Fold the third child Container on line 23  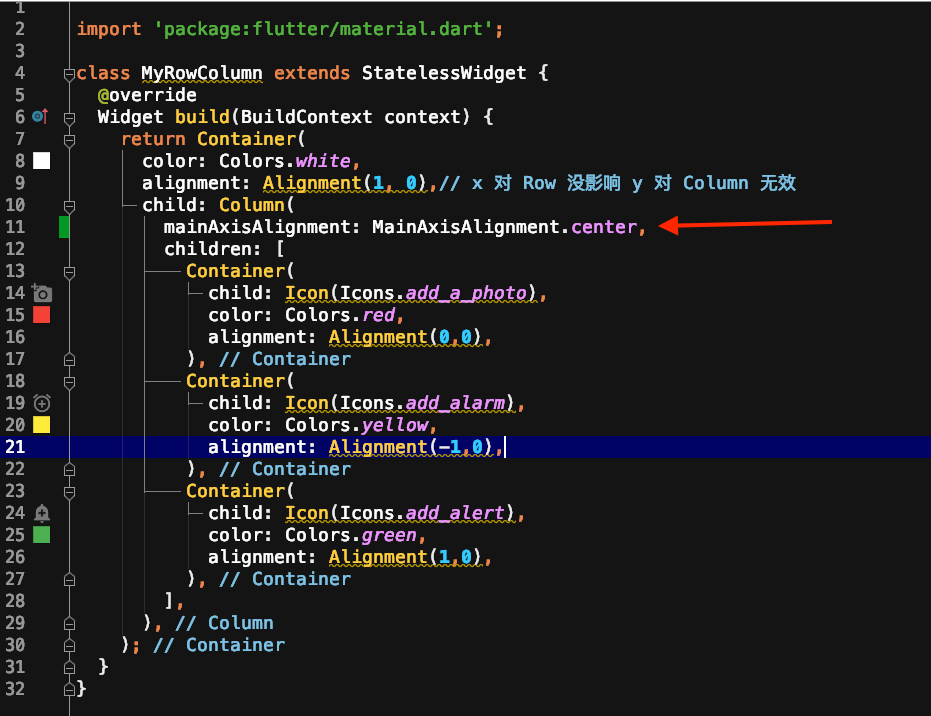click(69, 492)
